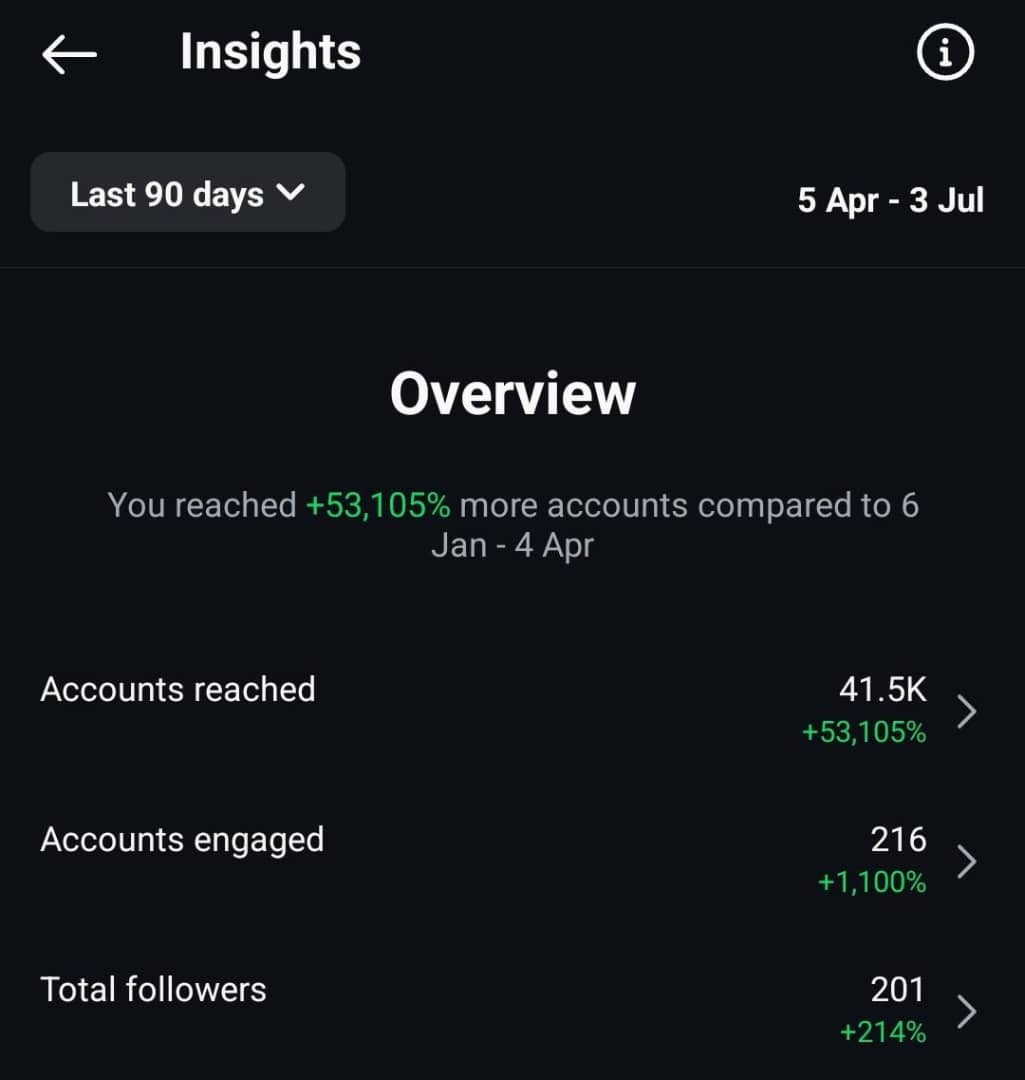
Task: Select the Overview heading
Action: 512,393
